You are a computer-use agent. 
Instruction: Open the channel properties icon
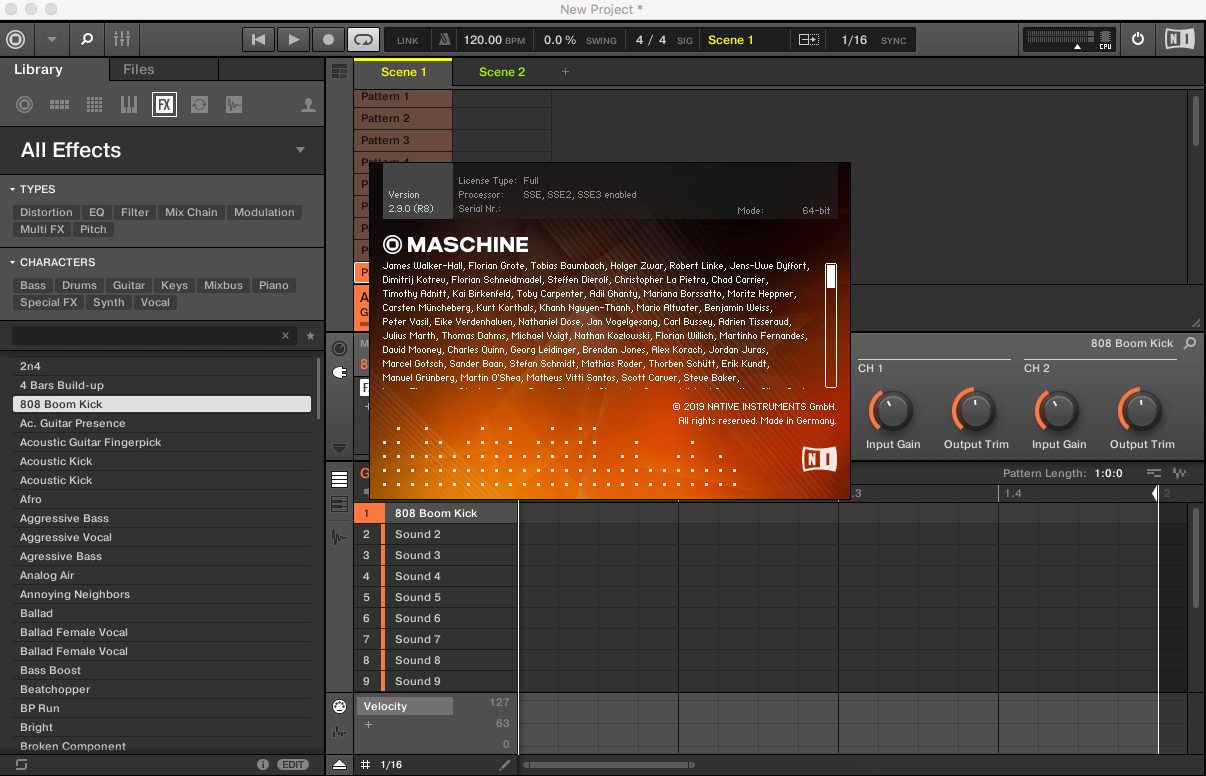pyautogui.click(x=339, y=348)
